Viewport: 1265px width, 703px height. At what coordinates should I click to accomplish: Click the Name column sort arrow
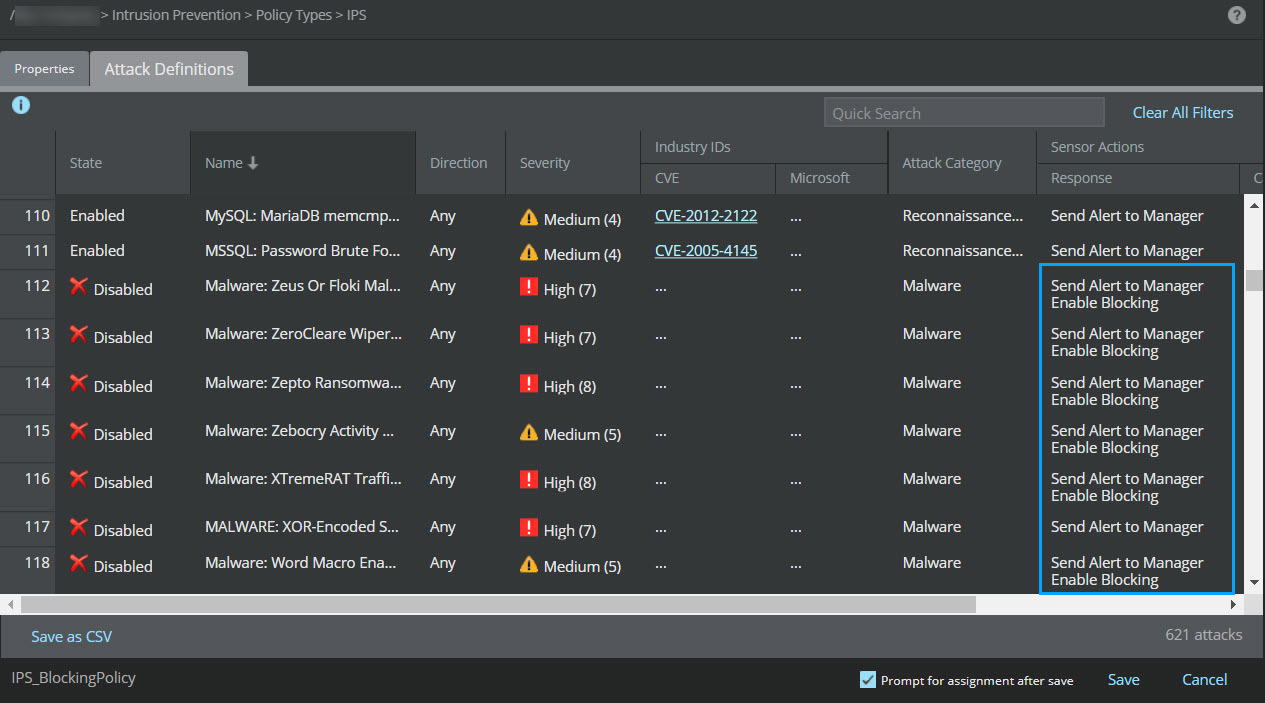[253, 163]
